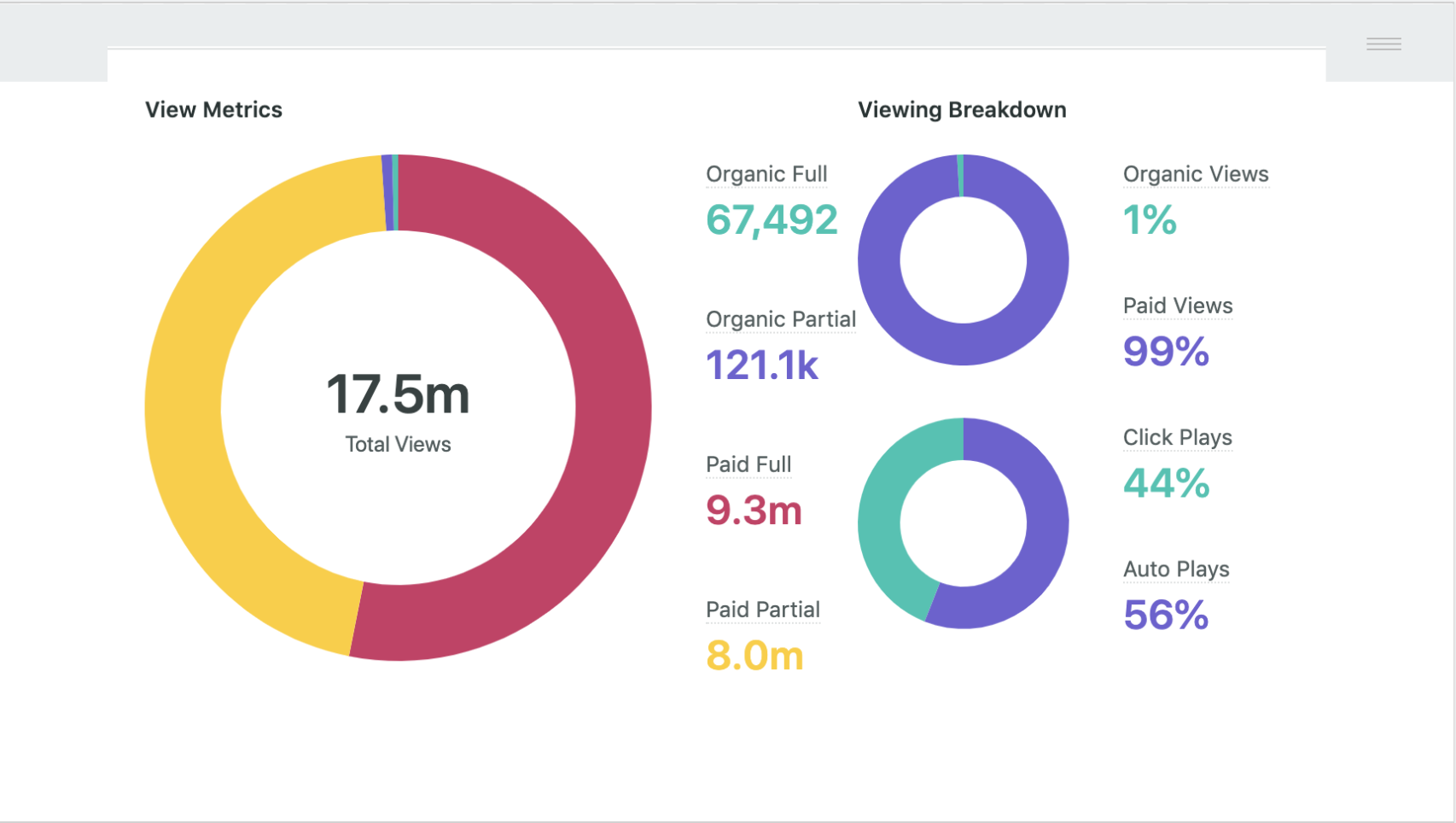
Task: Click the 99% Paid Views value
Action: (1166, 352)
